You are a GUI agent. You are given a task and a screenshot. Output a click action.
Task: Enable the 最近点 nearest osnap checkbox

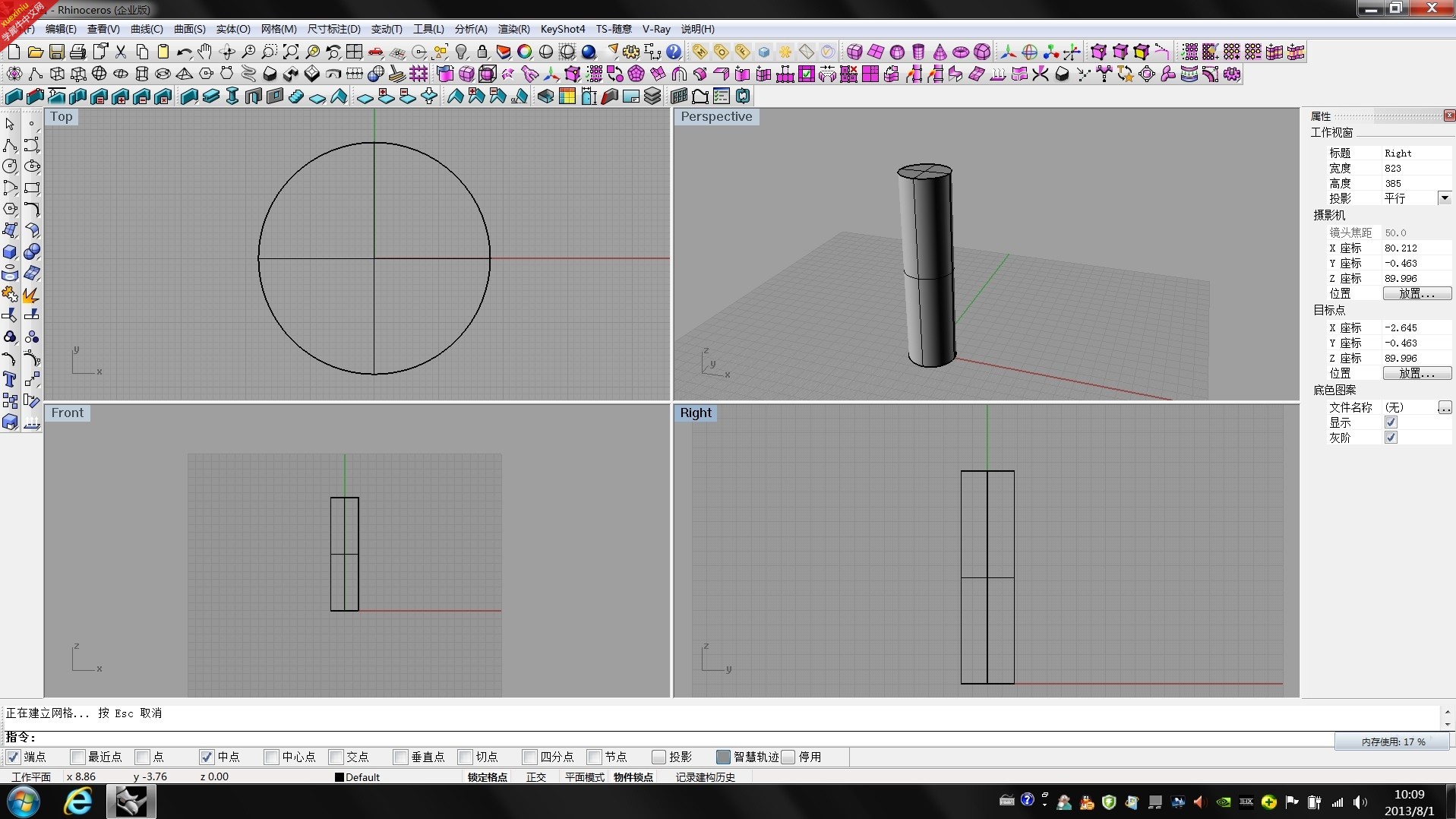pos(77,757)
